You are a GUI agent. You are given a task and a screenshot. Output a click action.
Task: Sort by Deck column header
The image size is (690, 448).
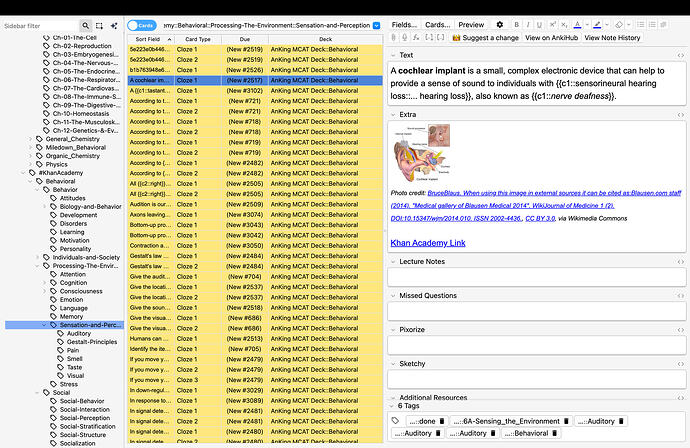click(325, 39)
